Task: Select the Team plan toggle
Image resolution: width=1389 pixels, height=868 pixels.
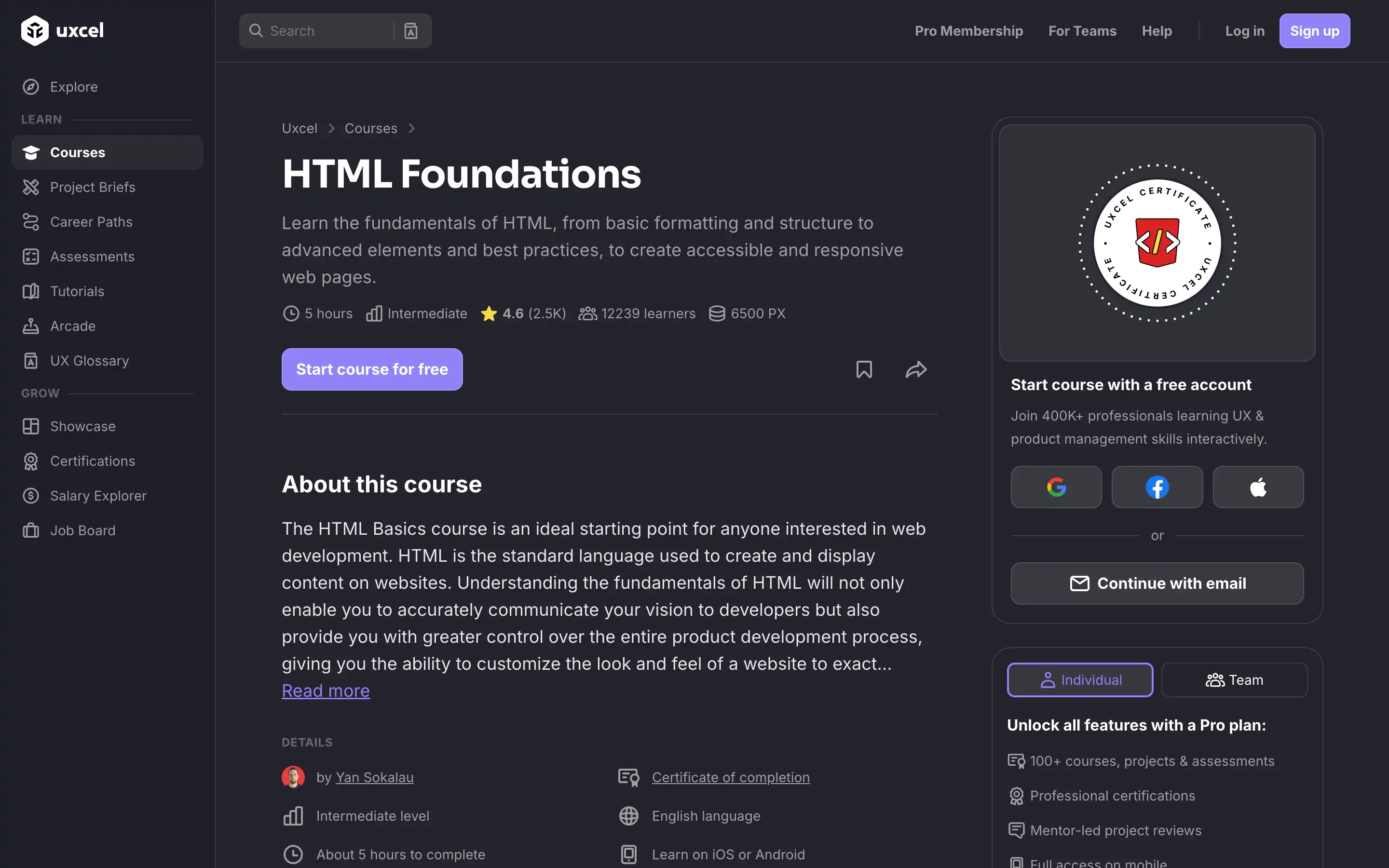Action: (1234, 680)
